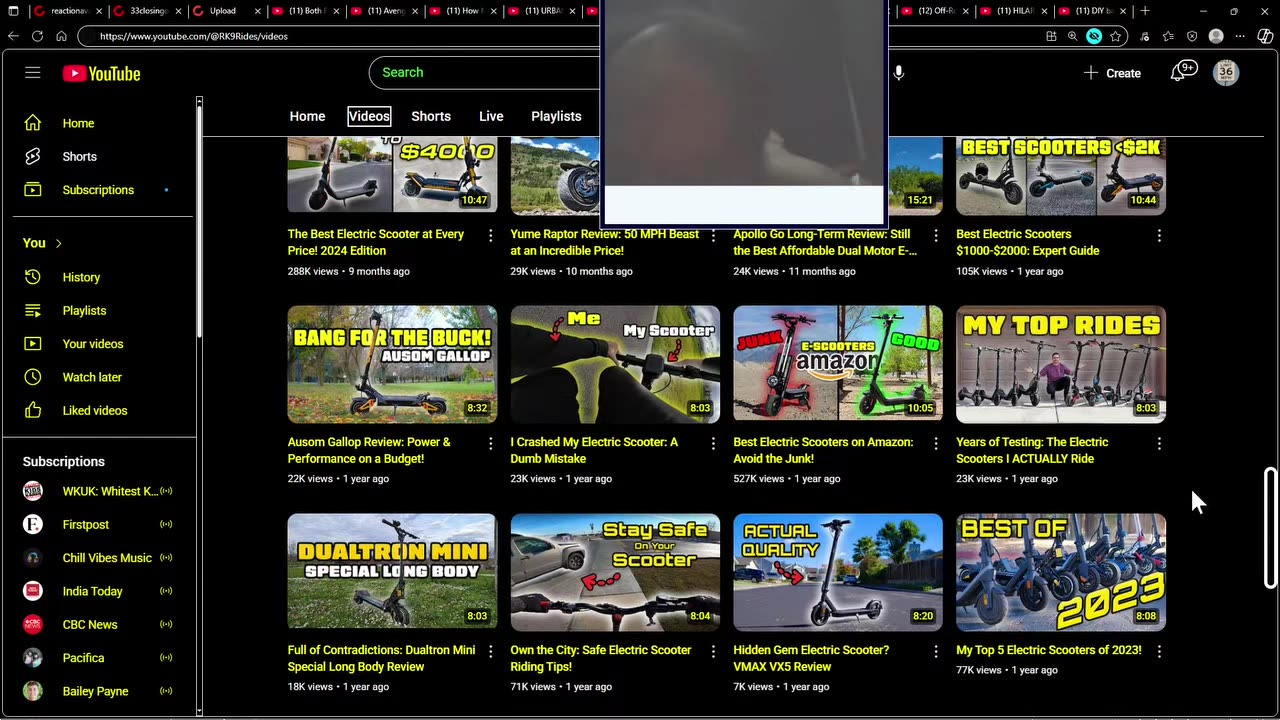Play the My Top Rides thumbnail
The image size is (1280, 720).
(1061, 364)
